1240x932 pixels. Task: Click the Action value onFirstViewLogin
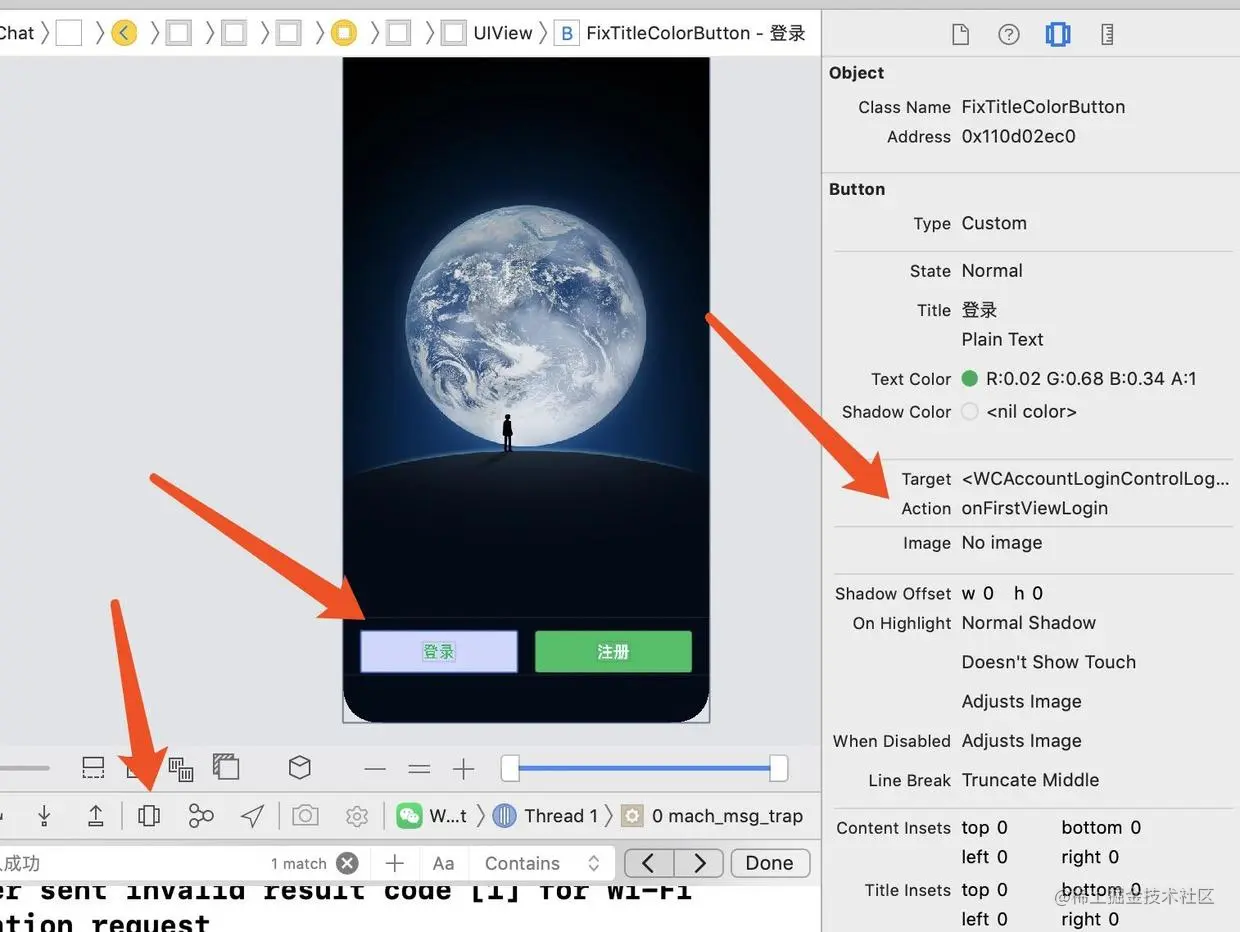click(x=1035, y=508)
